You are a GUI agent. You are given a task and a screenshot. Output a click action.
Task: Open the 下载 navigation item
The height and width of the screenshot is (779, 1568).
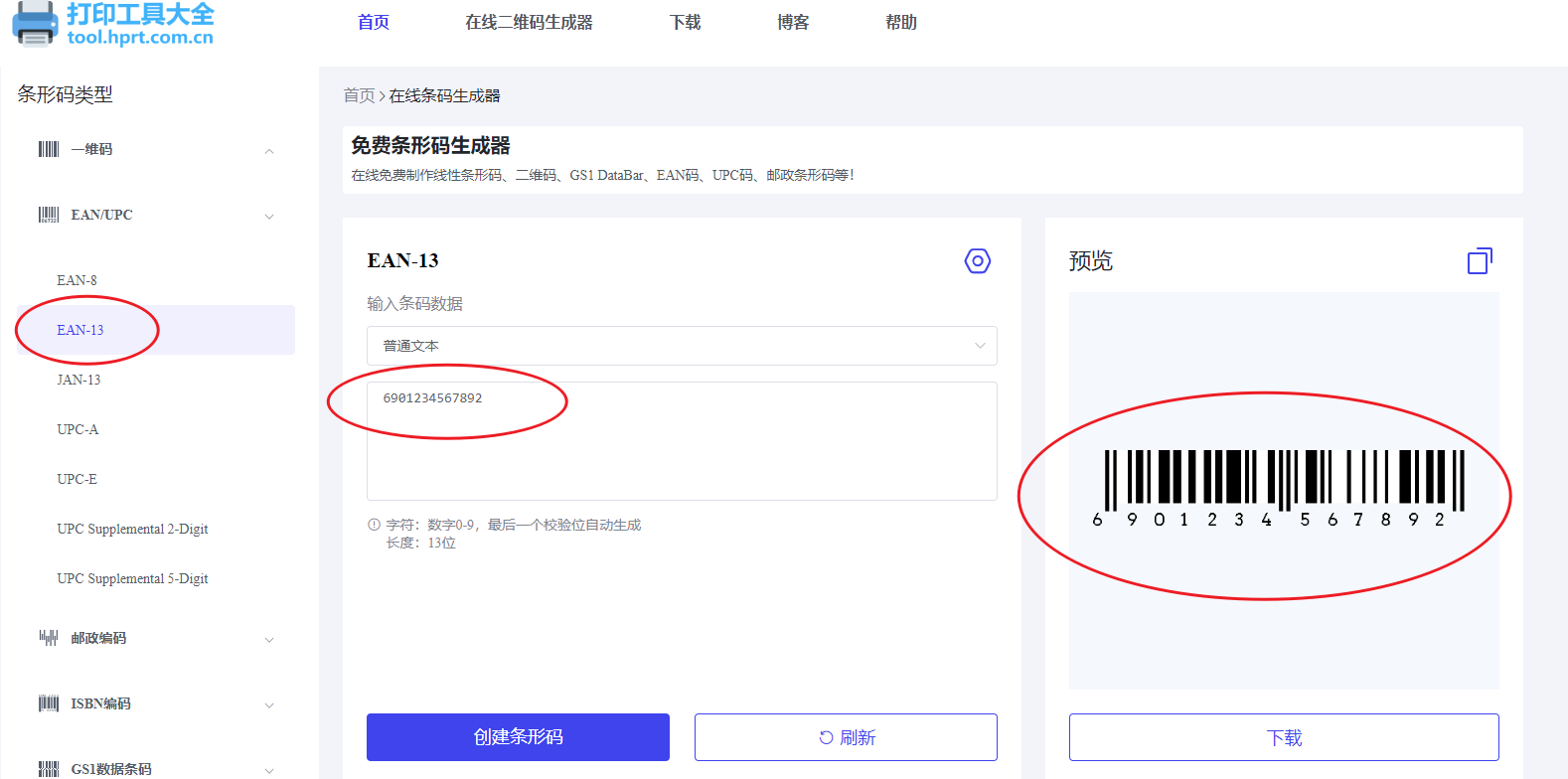(x=686, y=22)
